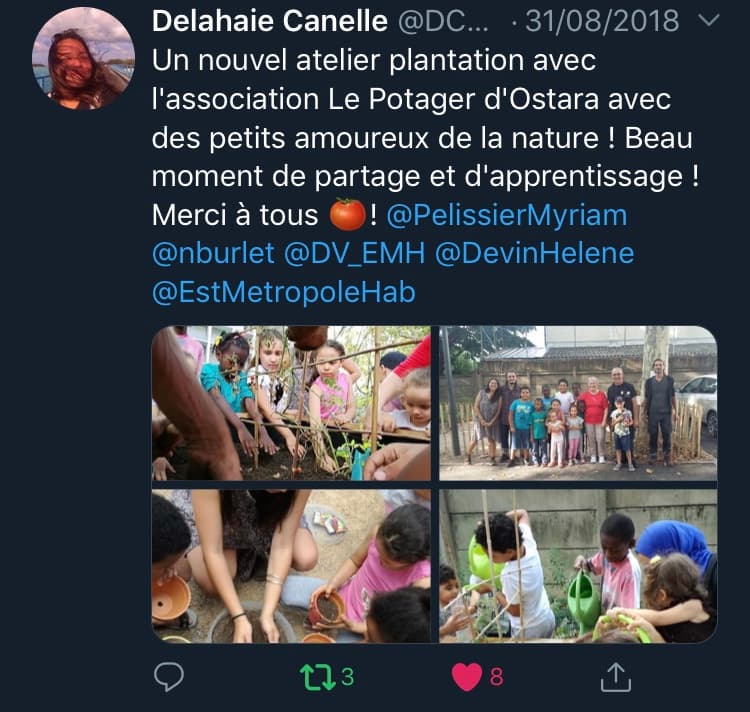The image size is (750, 712).
Task: Unlike the tweet via the heart icon
Action: (467, 677)
